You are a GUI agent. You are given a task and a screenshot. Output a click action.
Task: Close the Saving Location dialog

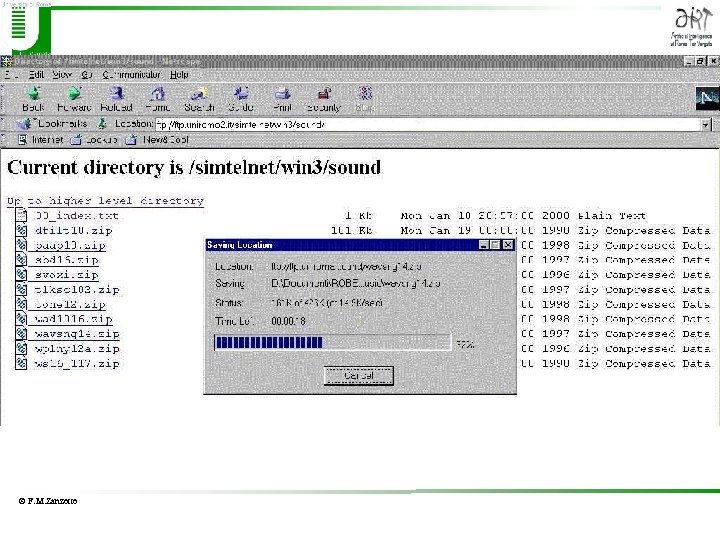click(507, 245)
